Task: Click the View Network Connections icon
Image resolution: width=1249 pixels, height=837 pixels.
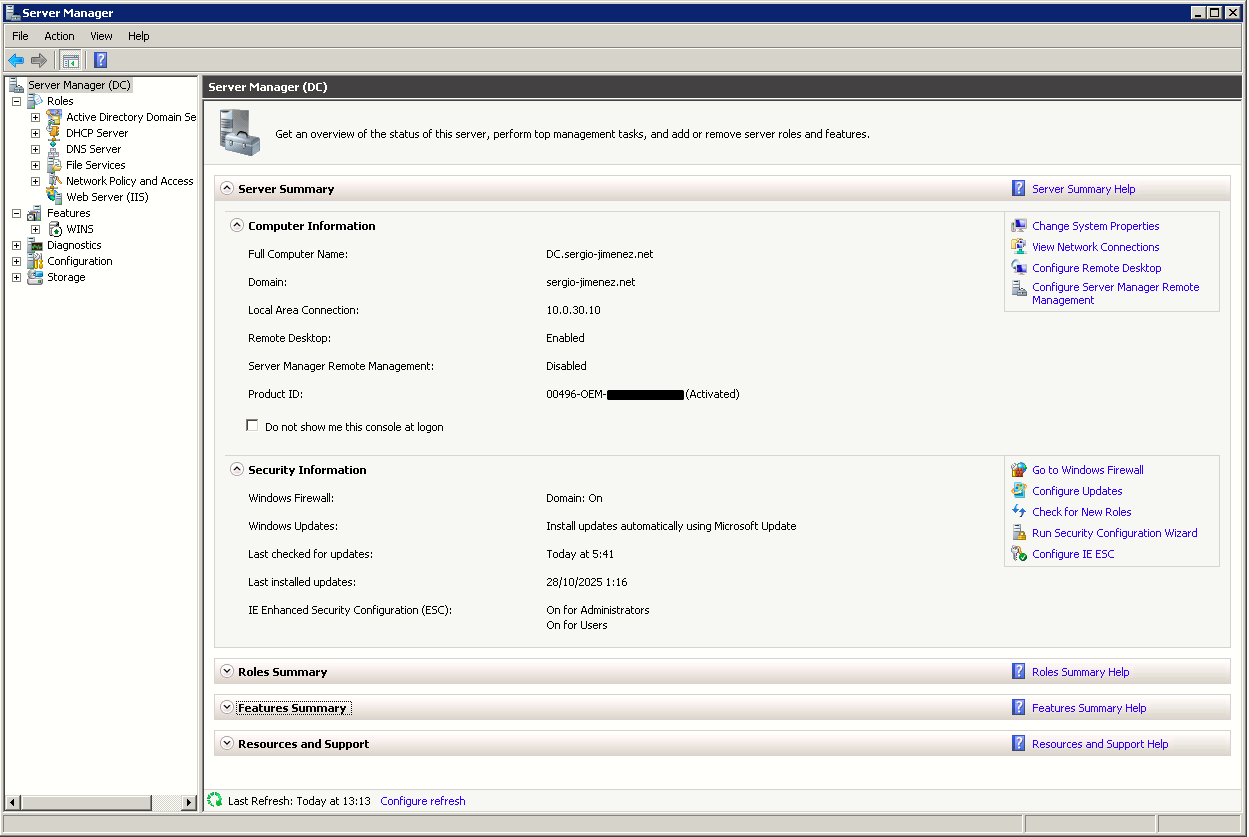Action: 1019,247
